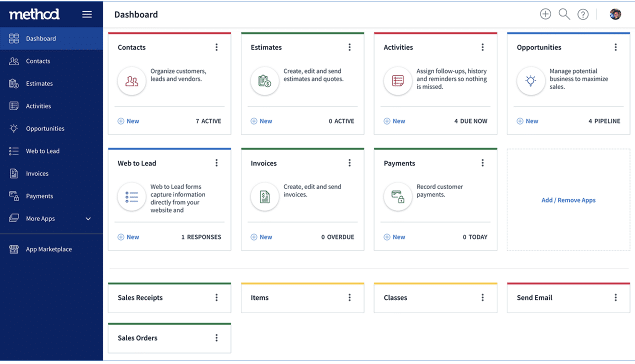Click New on the Contacts card

128,121
